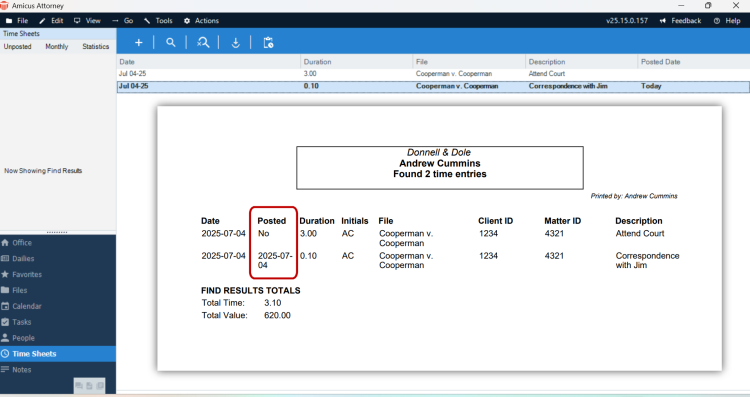Switch to the Statistics tab
750x397 pixels.
point(96,46)
